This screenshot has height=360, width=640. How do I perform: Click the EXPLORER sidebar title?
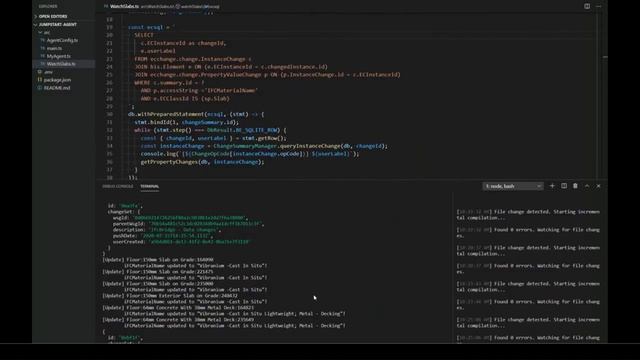[x=48, y=7]
